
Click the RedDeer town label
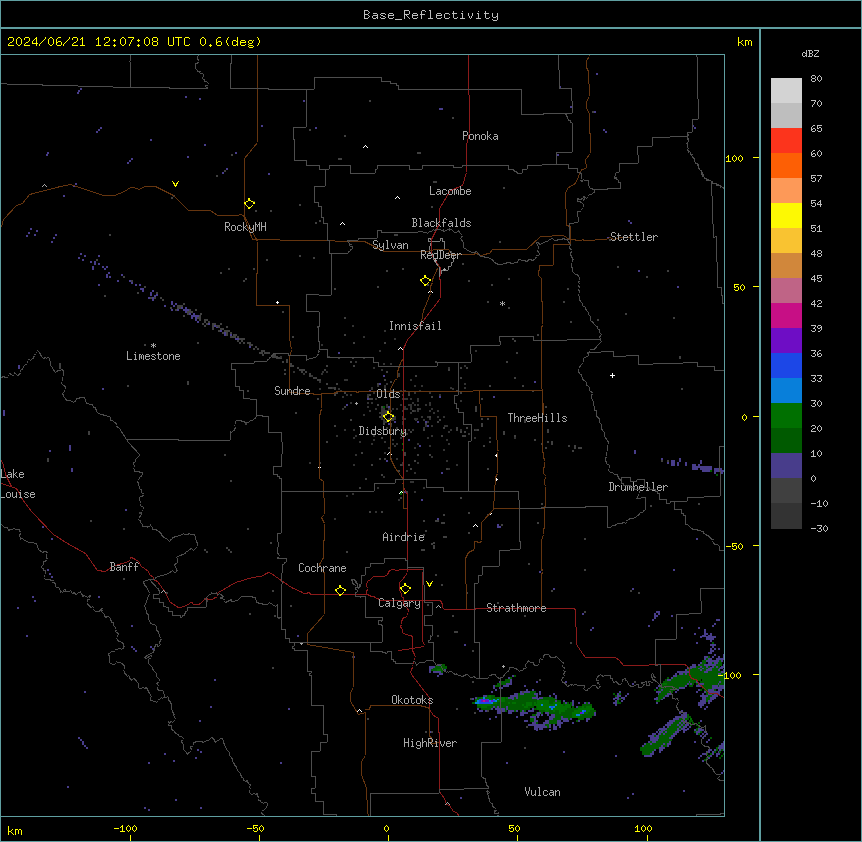(x=440, y=255)
